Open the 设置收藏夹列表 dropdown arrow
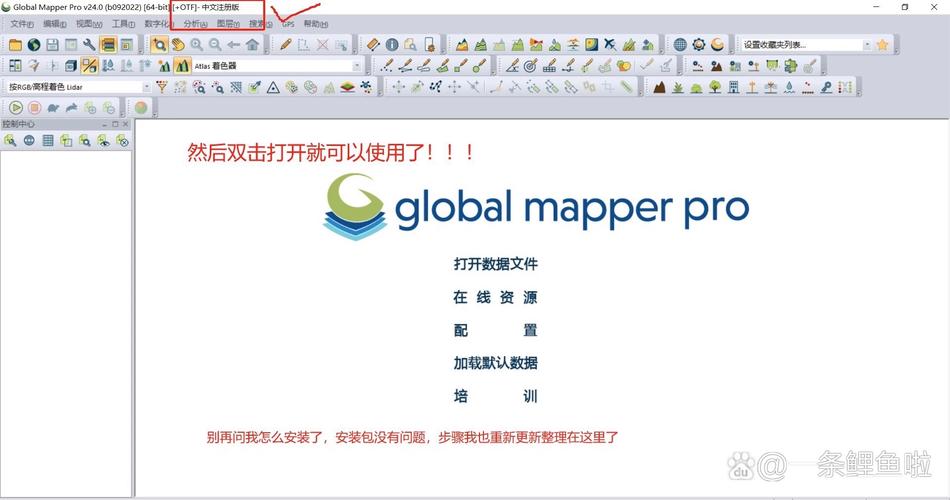Image resolution: width=950 pixels, height=500 pixels. pos(867,45)
